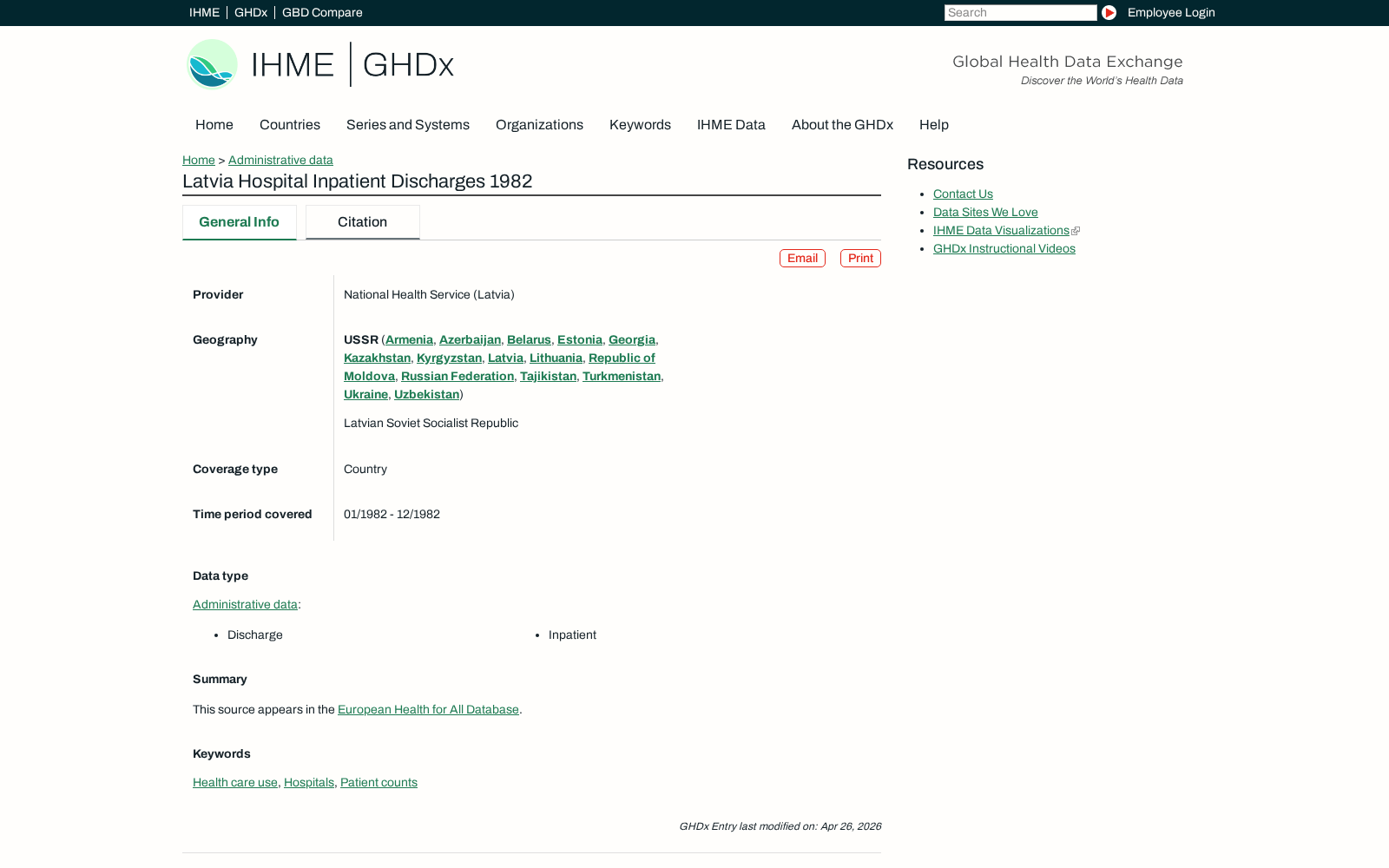The height and width of the screenshot is (868, 1389).
Task: Open Republic of Moldova geography link
Action: point(622,358)
